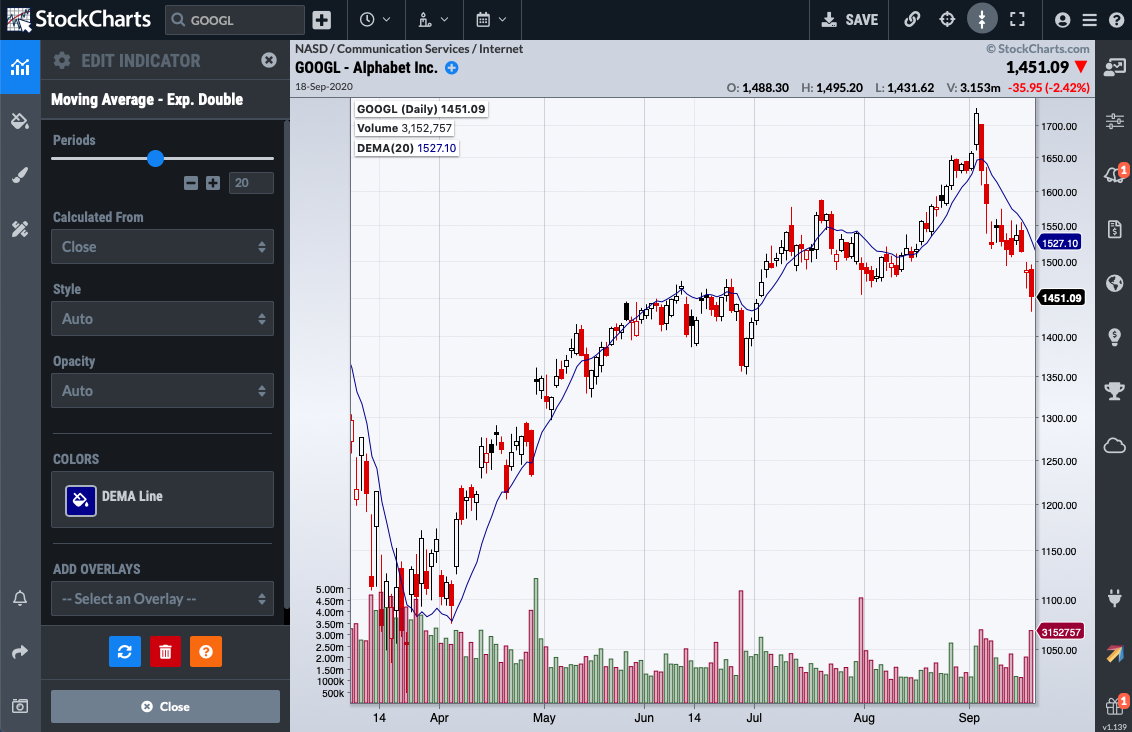Click the blue plus next to Alphabet Inc.
1132x732 pixels.
[452, 68]
